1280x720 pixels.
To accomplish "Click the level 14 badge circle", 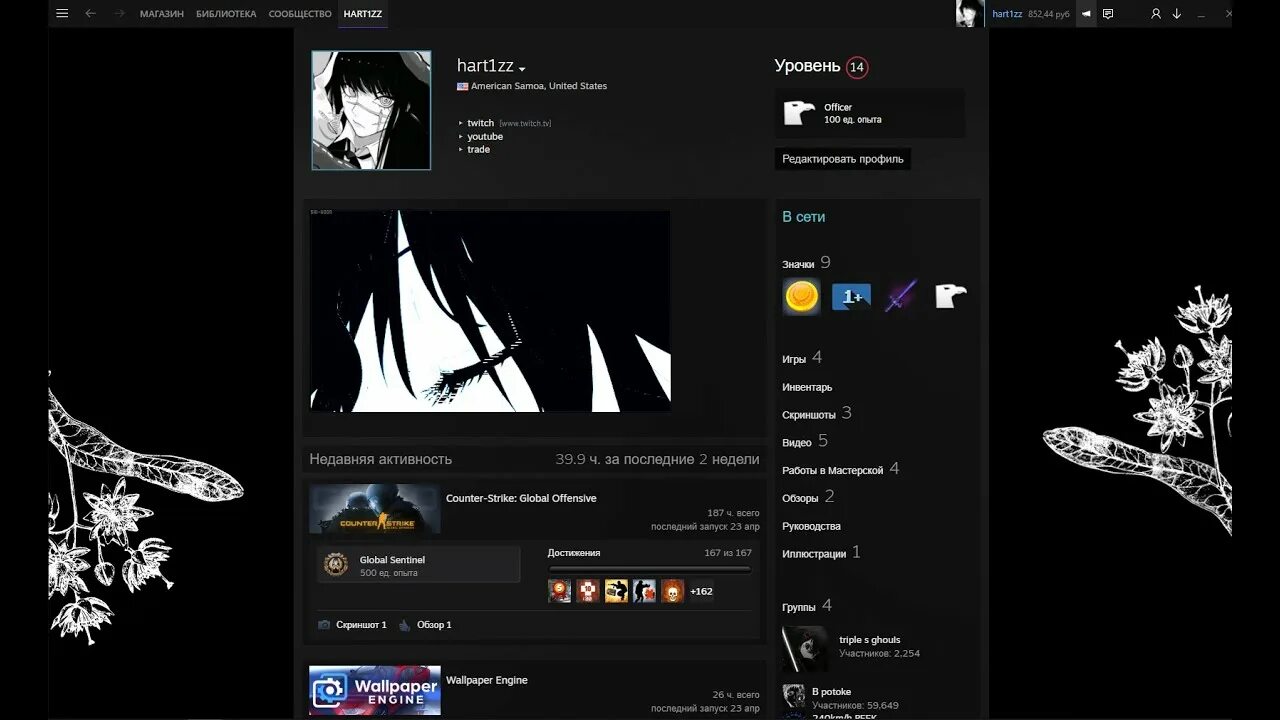I will point(856,67).
